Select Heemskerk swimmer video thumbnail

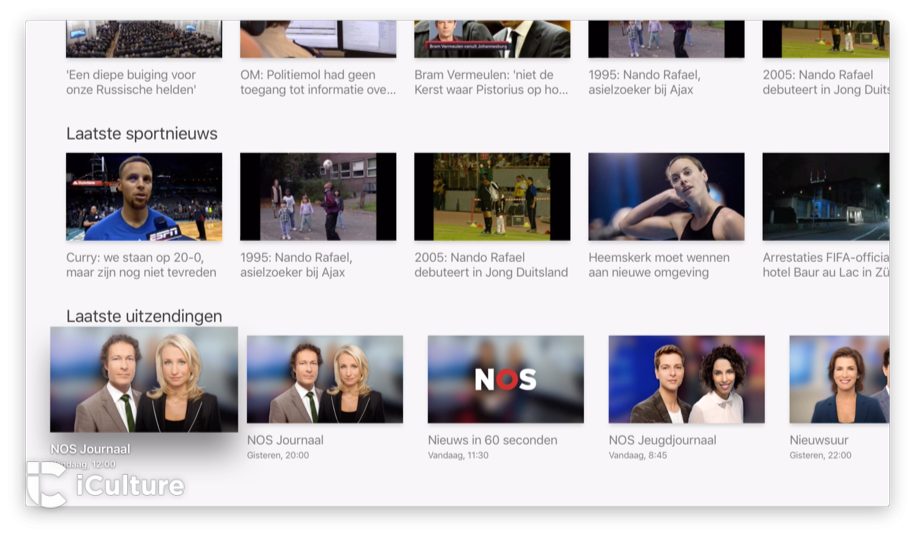(666, 197)
